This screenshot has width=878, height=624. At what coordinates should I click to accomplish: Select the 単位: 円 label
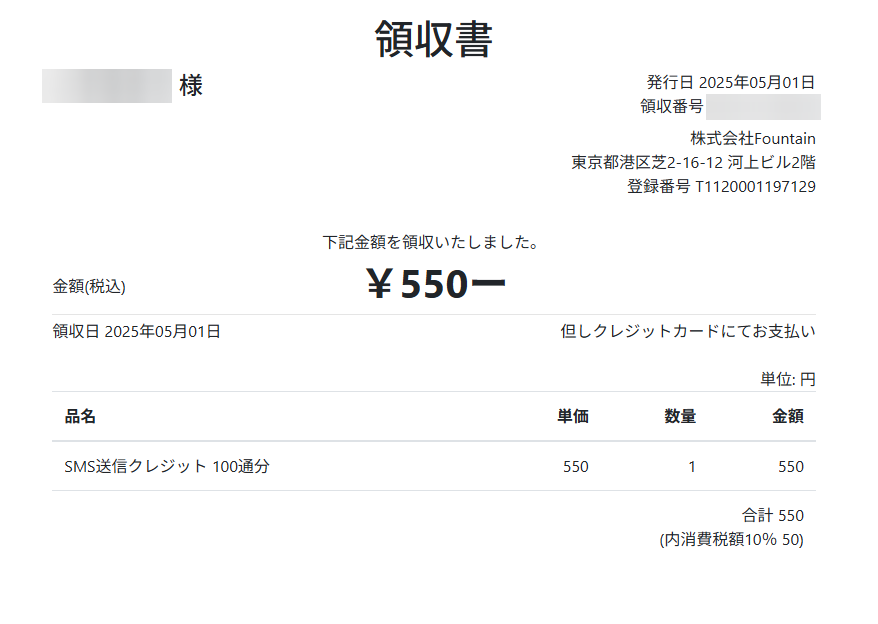[788, 379]
